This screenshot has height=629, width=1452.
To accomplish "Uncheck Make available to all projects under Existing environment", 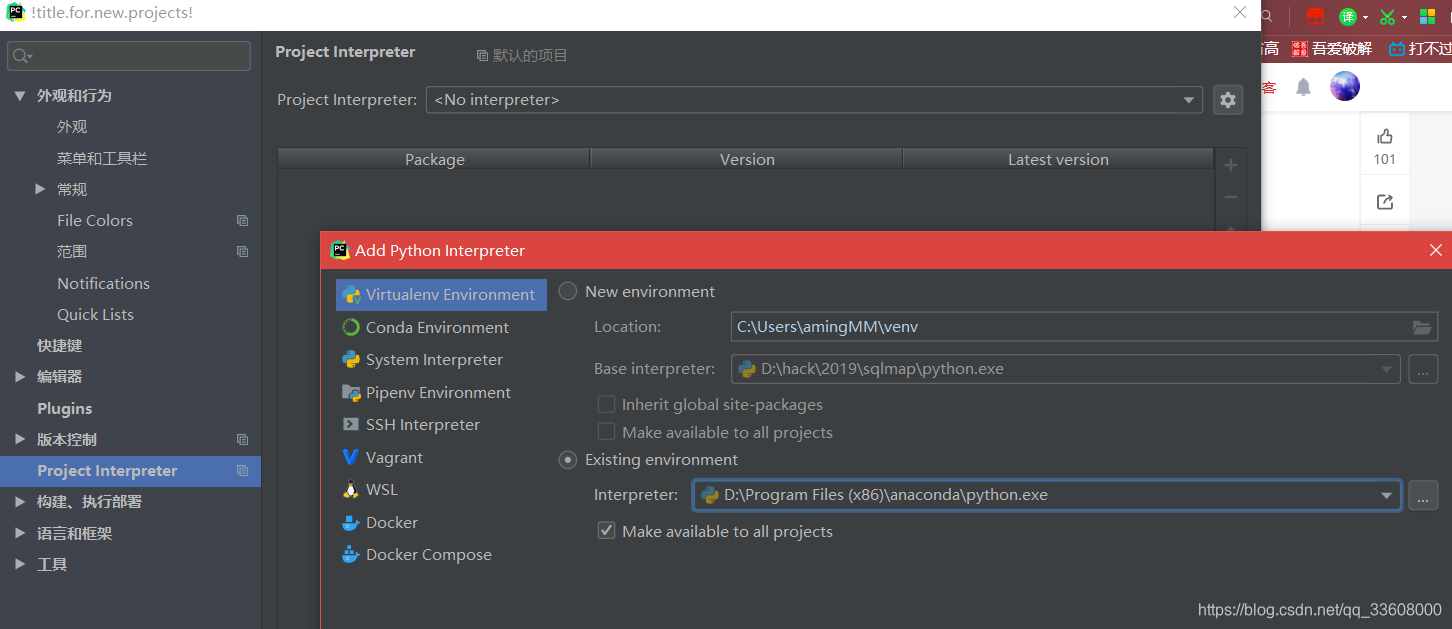I will tap(606, 531).
